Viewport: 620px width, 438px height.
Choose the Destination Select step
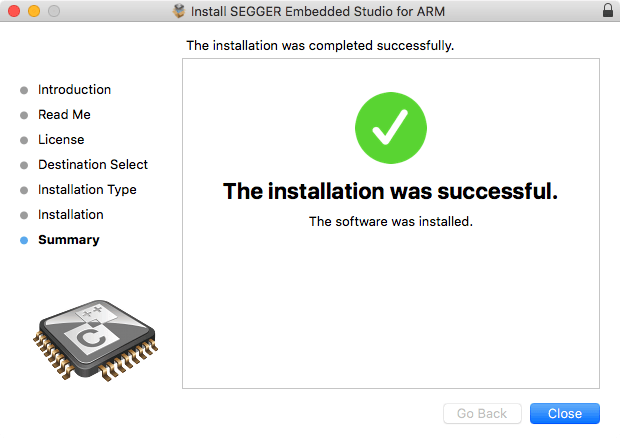[x=93, y=165]
